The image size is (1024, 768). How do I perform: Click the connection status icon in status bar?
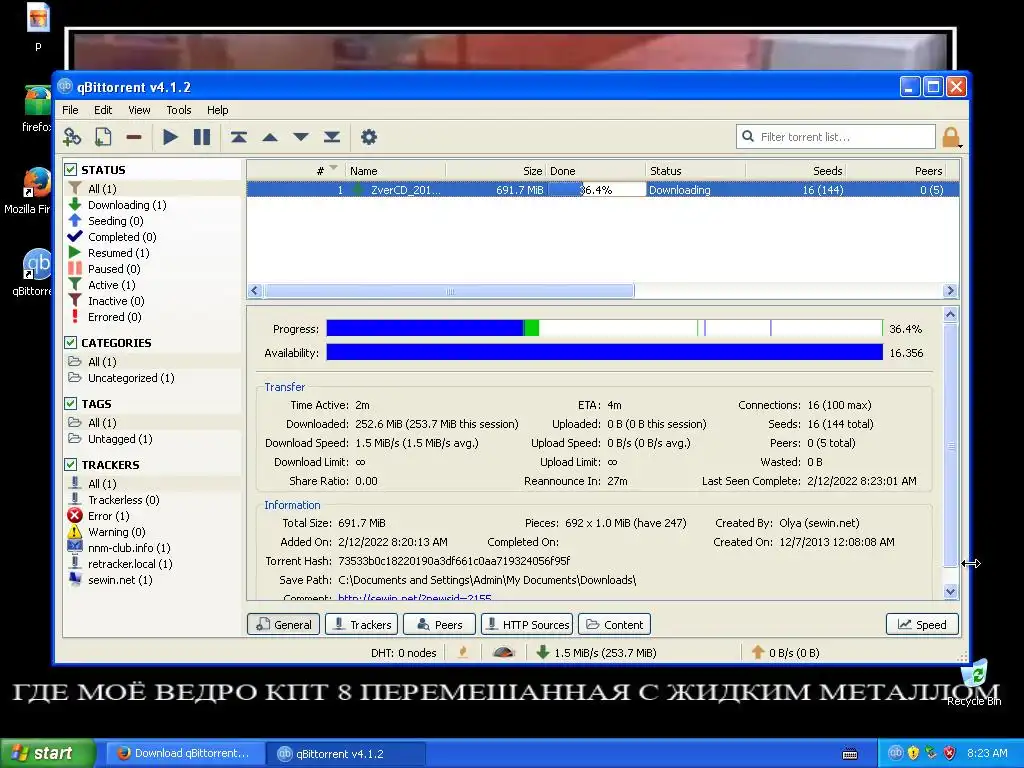tap(463, 652)
